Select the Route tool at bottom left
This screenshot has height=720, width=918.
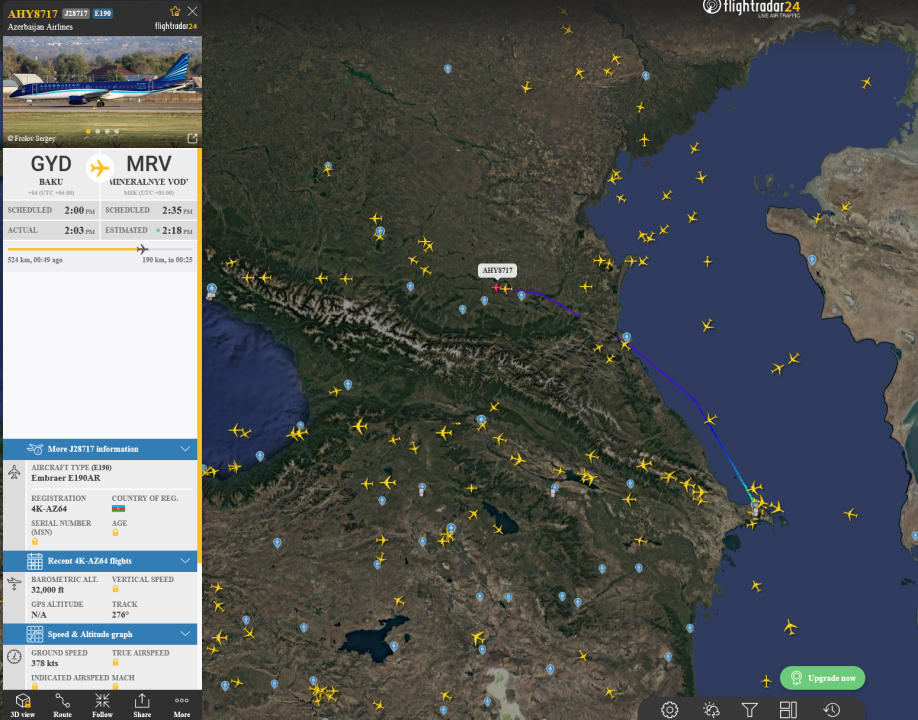pyautogui.click(x=62, y=705)
